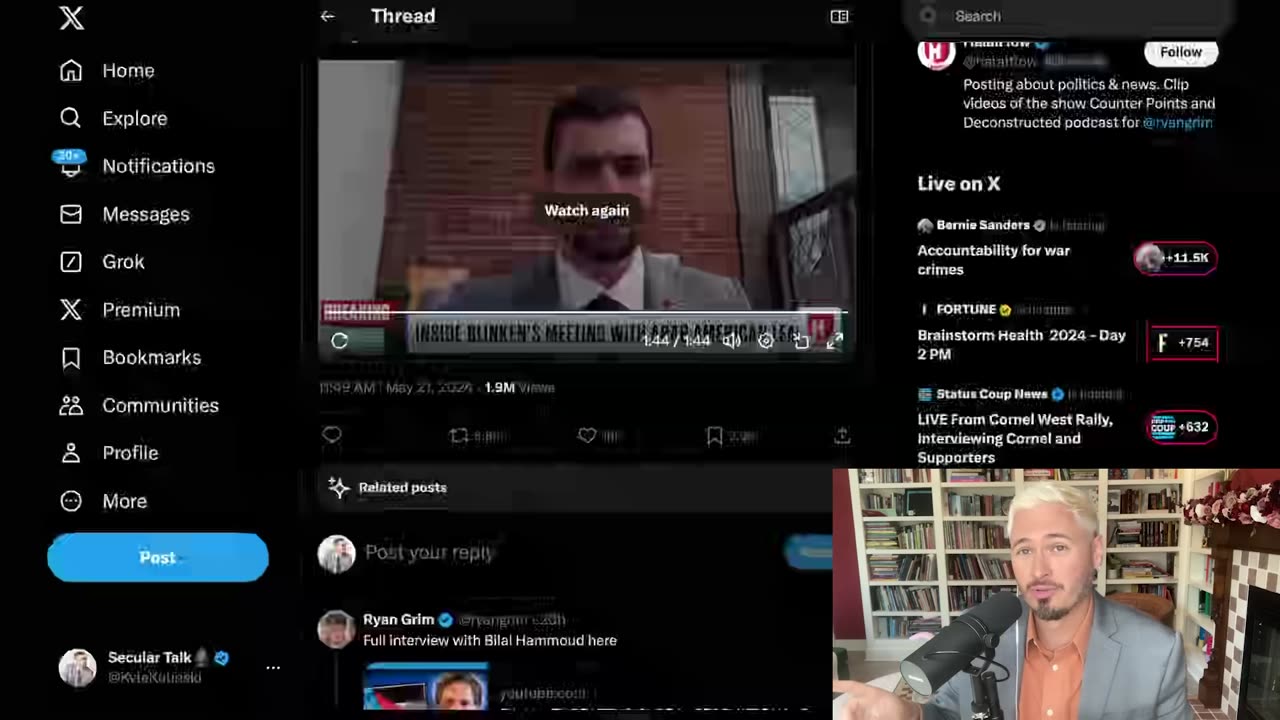Open Ryan Grim's name in reply
Screen dimensions: 1280x720
(398, 620)
